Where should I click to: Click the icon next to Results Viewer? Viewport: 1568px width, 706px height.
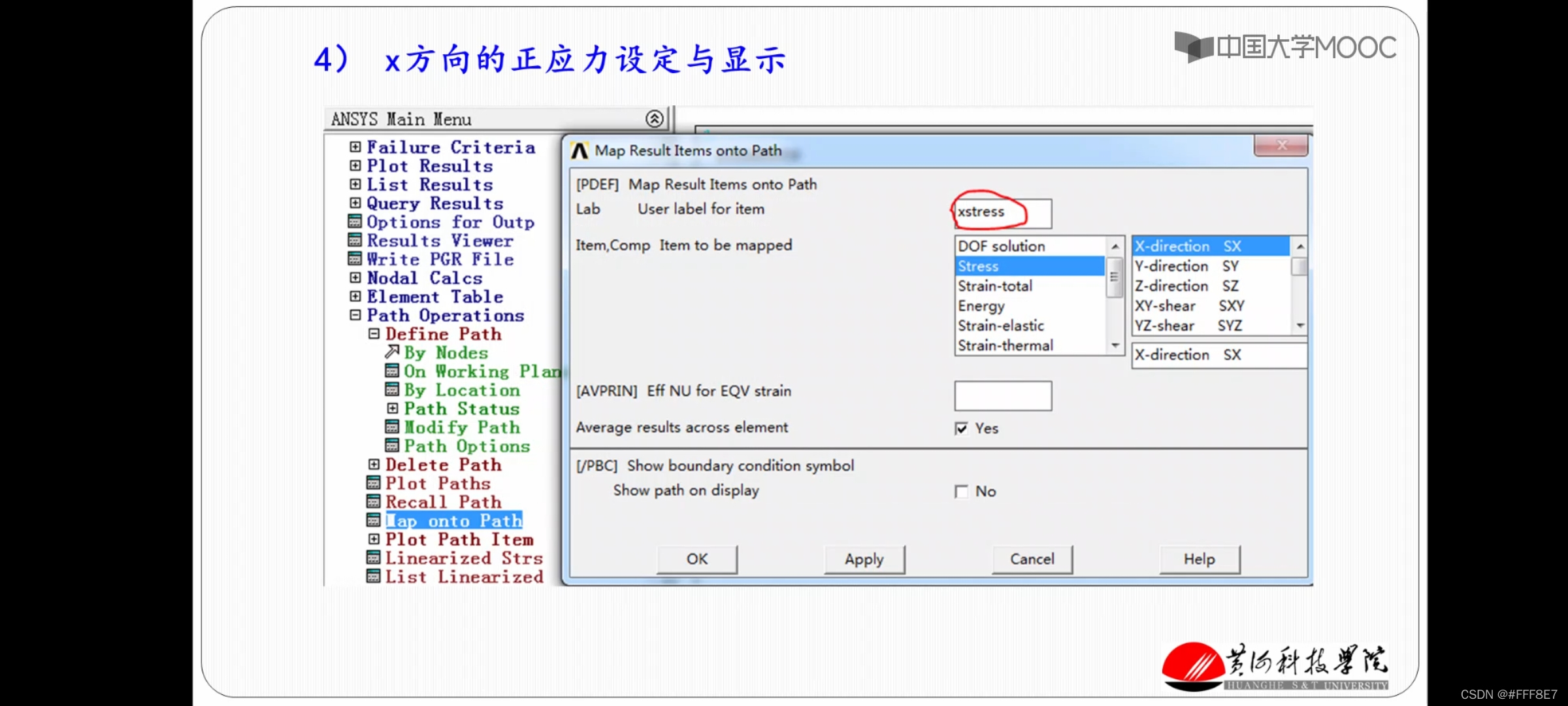tap(355, 240)
